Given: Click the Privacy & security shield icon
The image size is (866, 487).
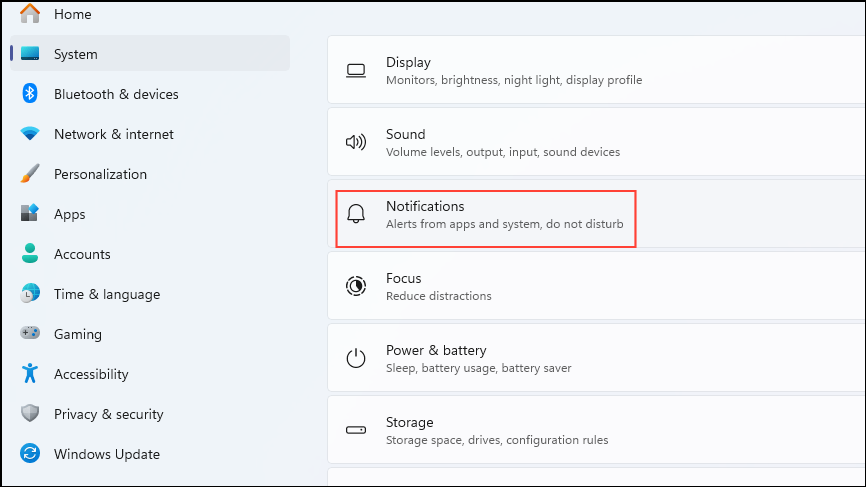Looking at the screenshot, I should [x=30, y=413].
